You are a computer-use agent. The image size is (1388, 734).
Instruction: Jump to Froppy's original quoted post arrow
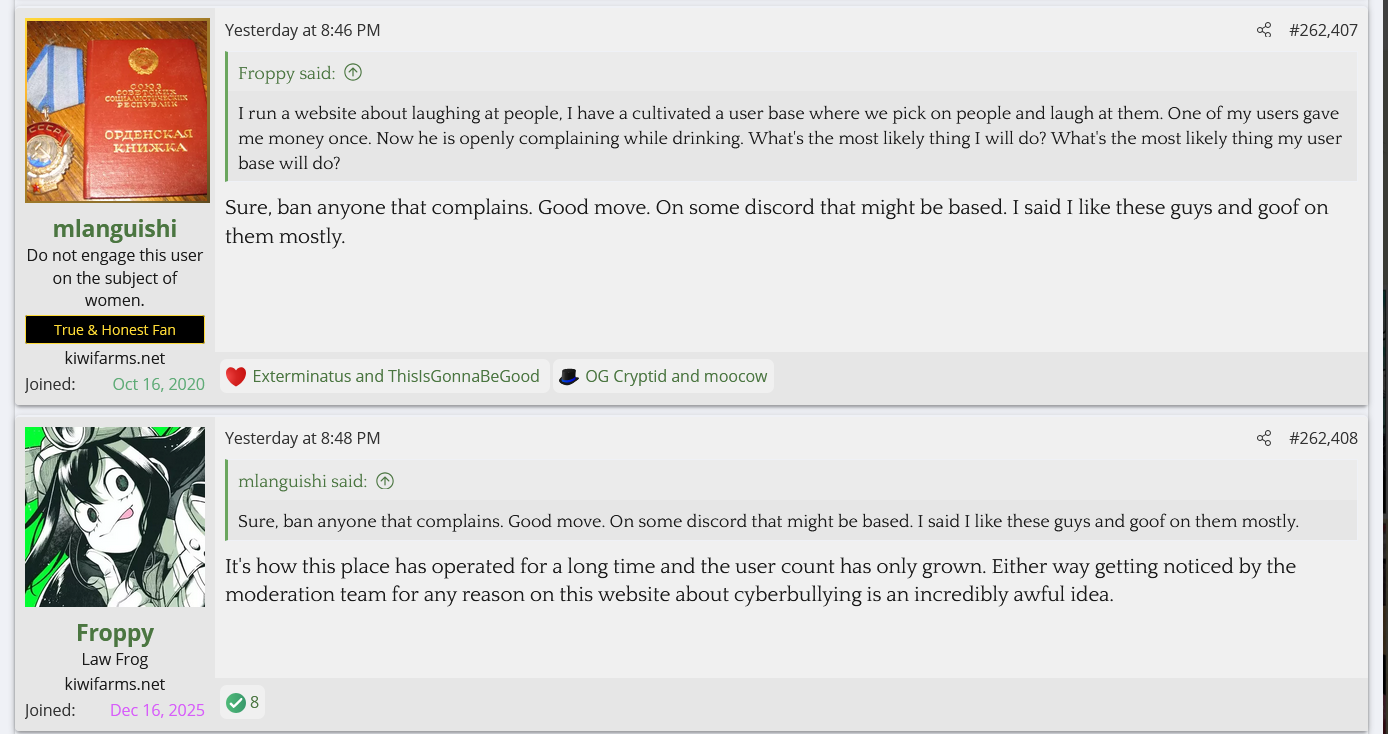353,73
